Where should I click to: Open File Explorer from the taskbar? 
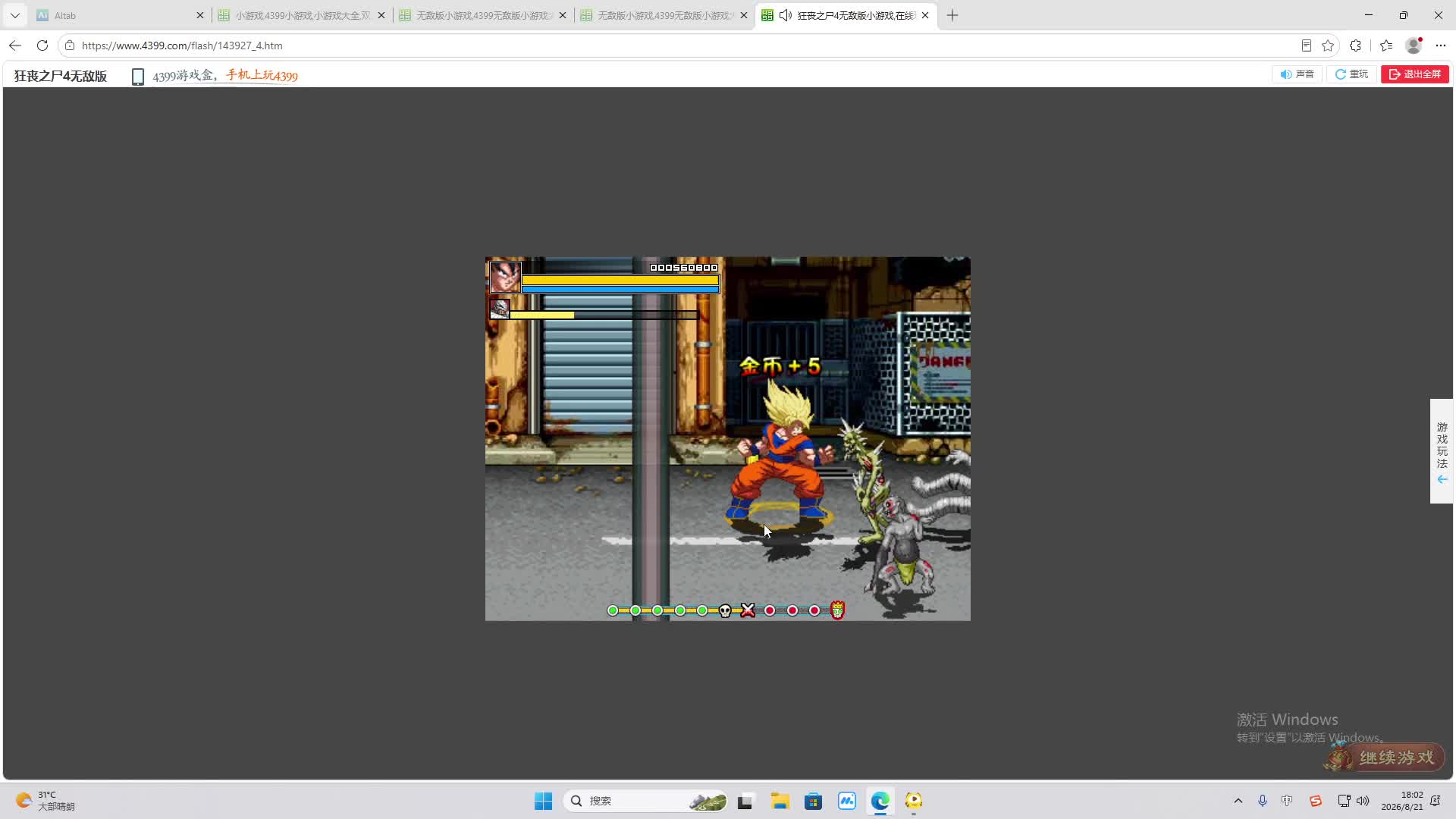tap(780, 801)
